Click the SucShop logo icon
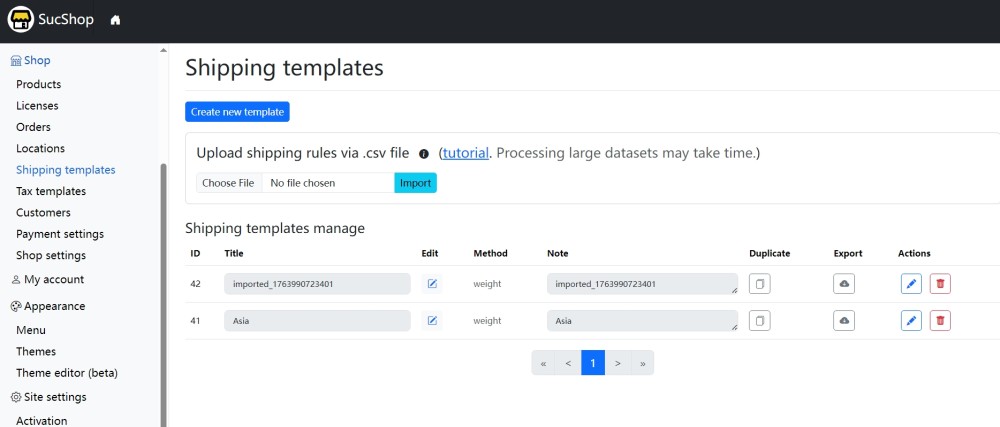This screenshot has height=427, width=1000. point(21,20)
